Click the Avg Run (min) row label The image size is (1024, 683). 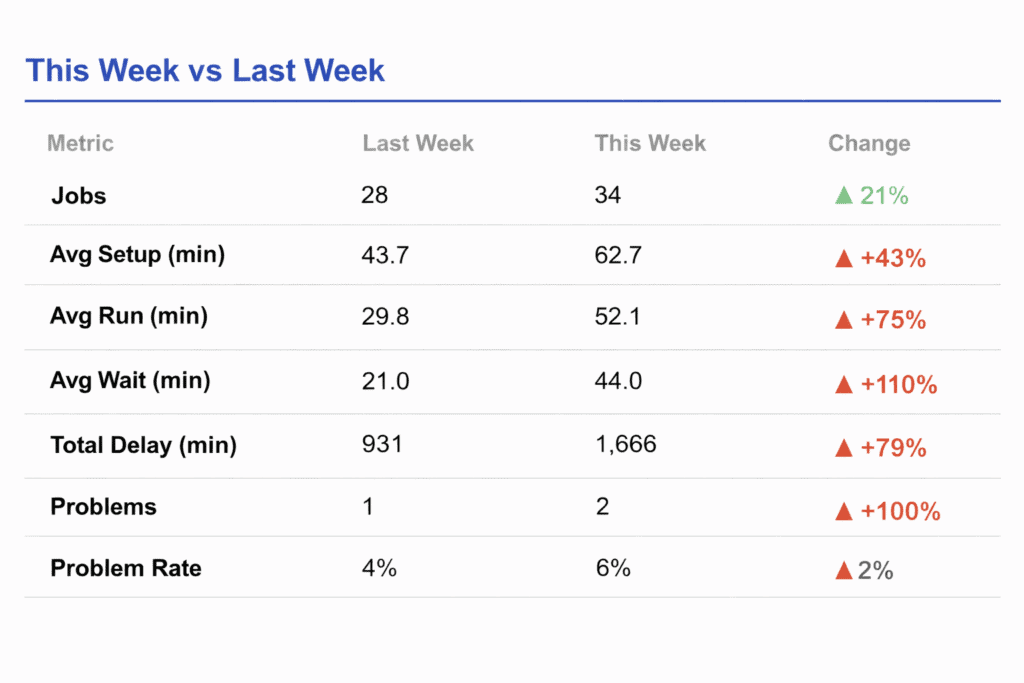(x=129, y=317)
